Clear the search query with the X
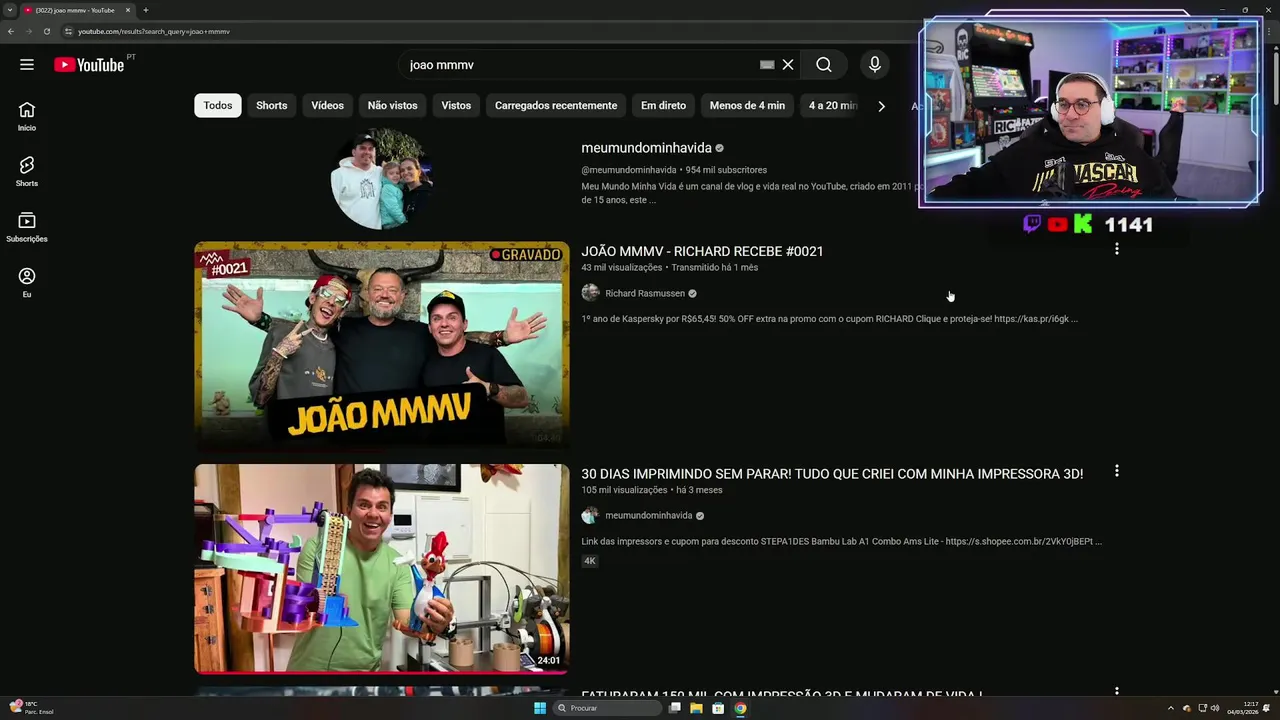 (788, 65)
